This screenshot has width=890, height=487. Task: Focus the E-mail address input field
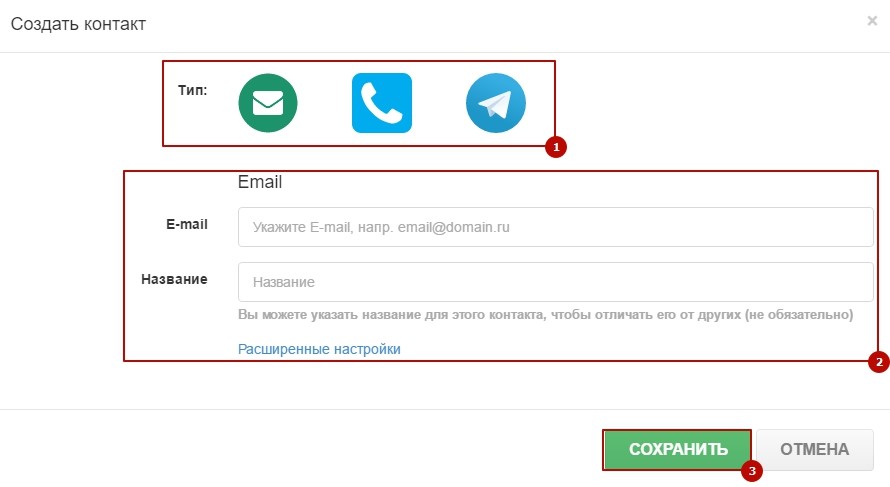click(x=555, y=227)
